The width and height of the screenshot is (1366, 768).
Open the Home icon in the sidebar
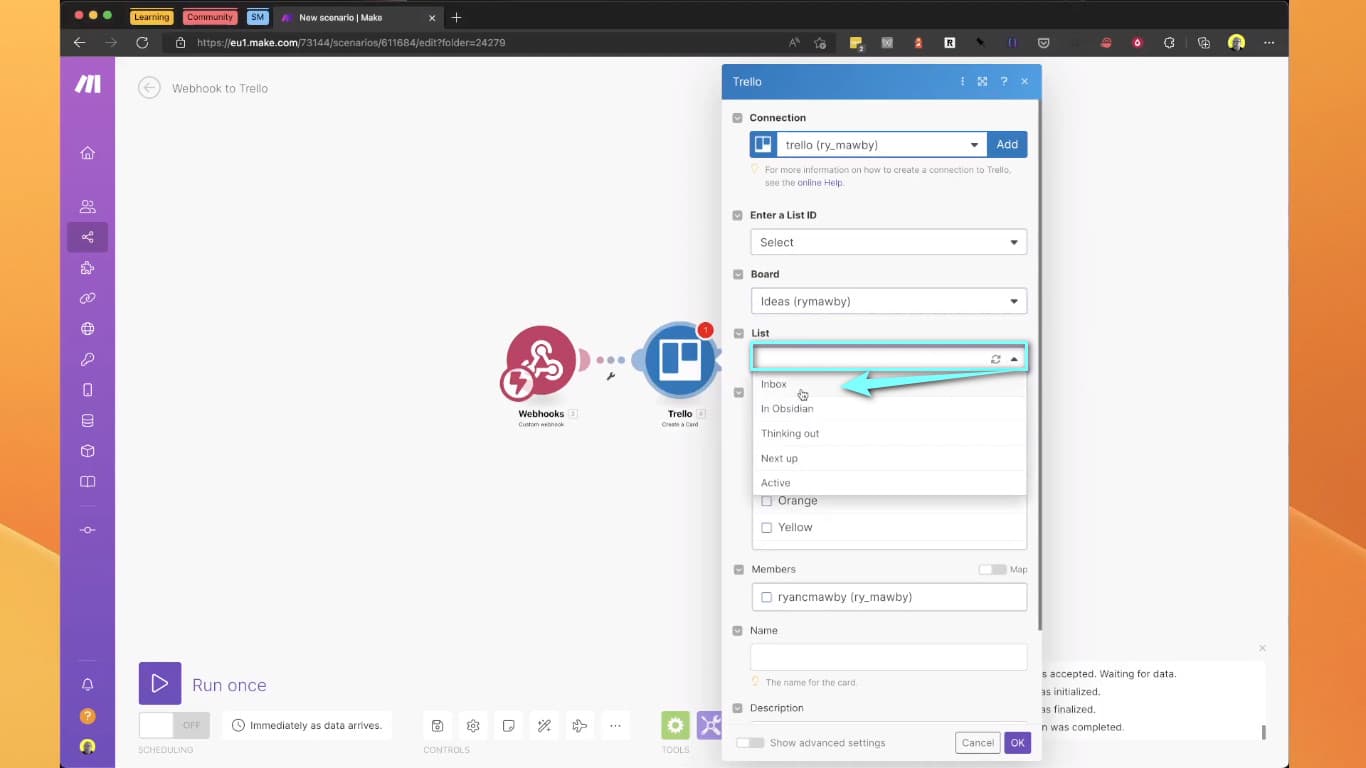88,153
